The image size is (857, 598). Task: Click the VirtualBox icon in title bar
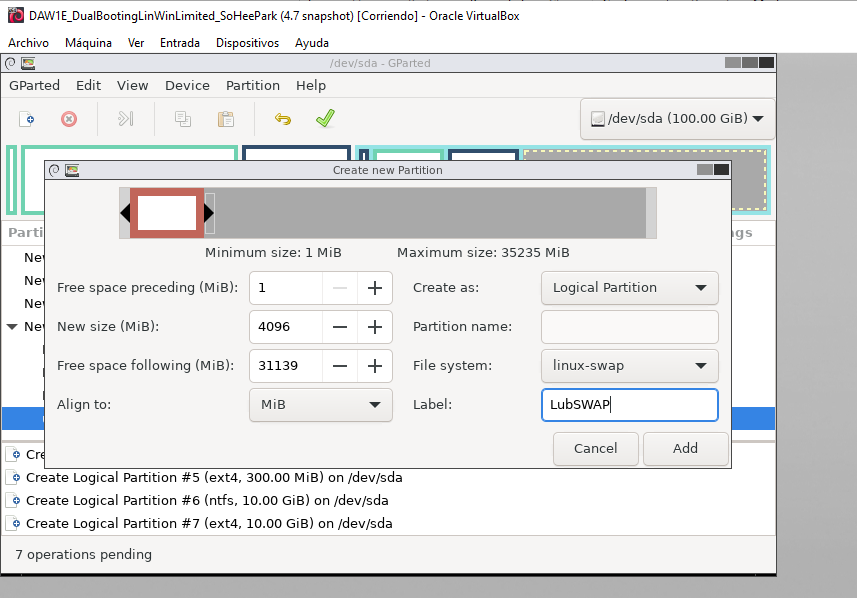pos(16,15)
